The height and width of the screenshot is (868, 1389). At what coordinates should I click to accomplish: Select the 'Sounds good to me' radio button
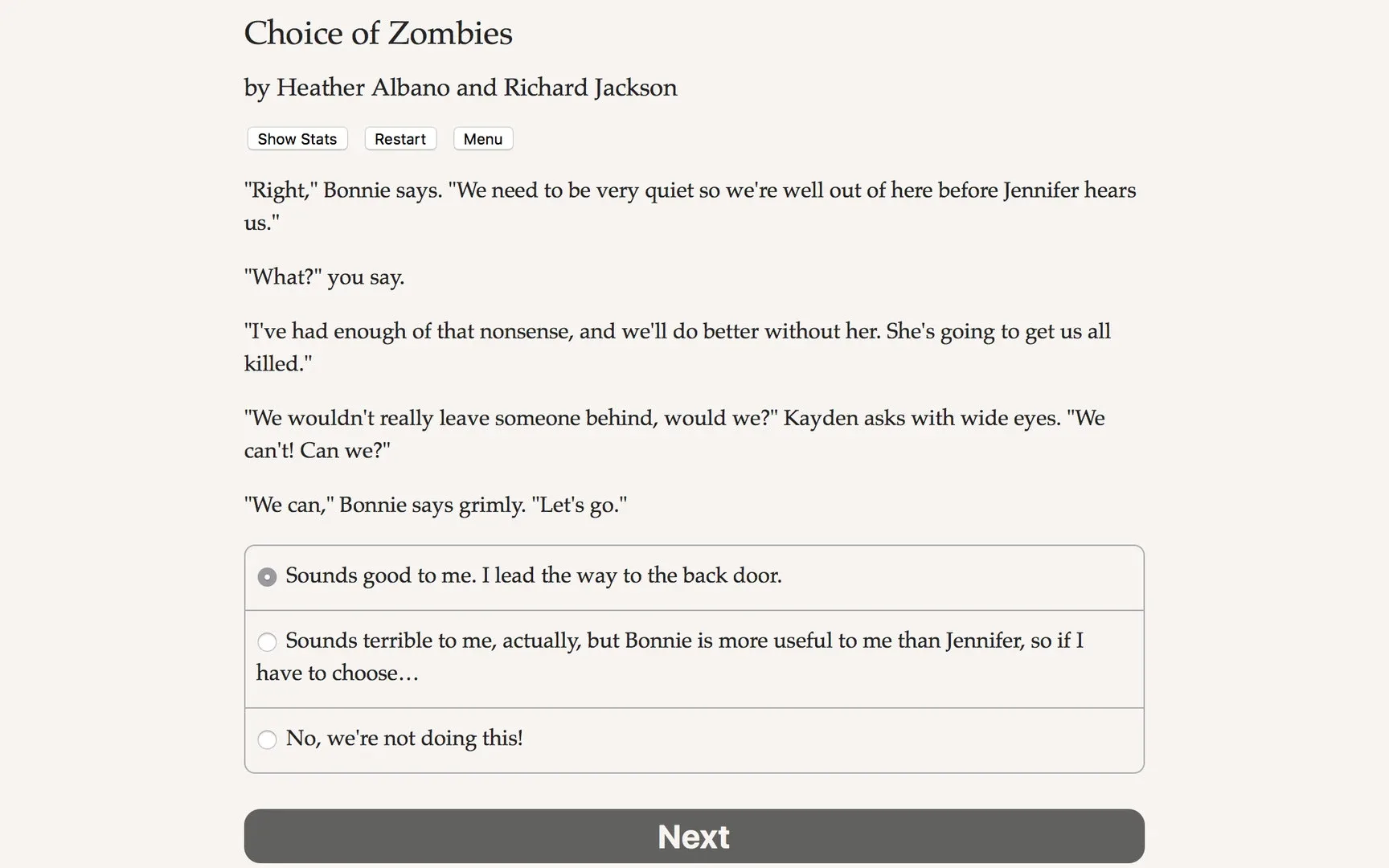coord(267,577)
